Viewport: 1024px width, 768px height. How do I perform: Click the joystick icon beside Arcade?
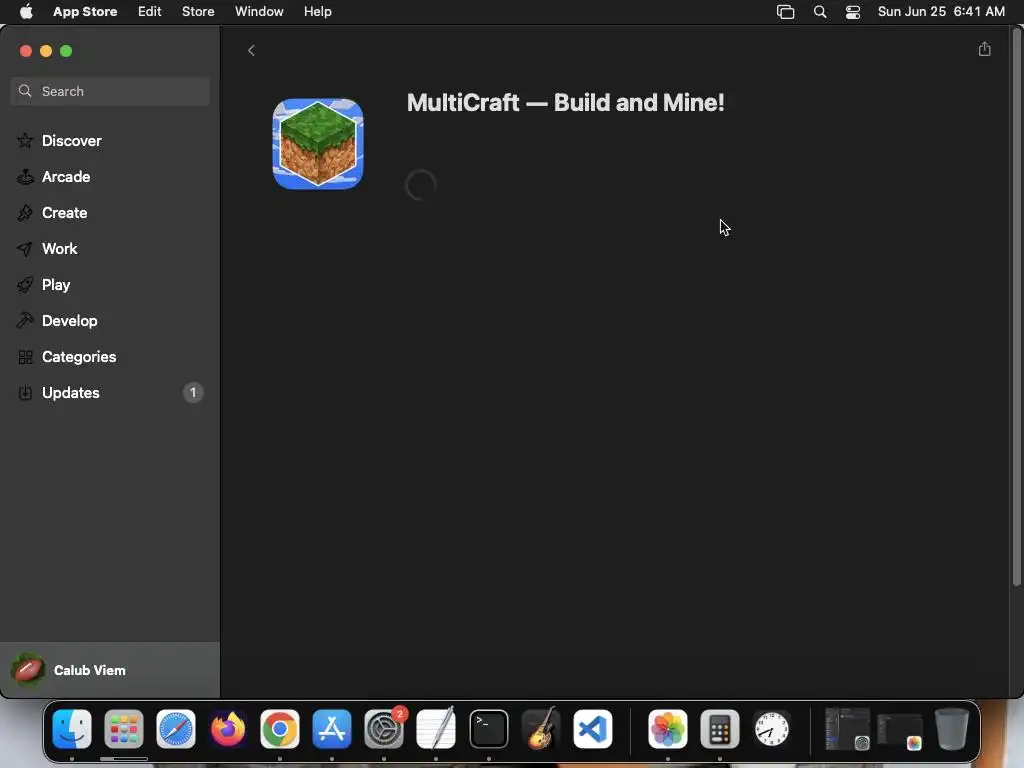click(x=25, y=176)
